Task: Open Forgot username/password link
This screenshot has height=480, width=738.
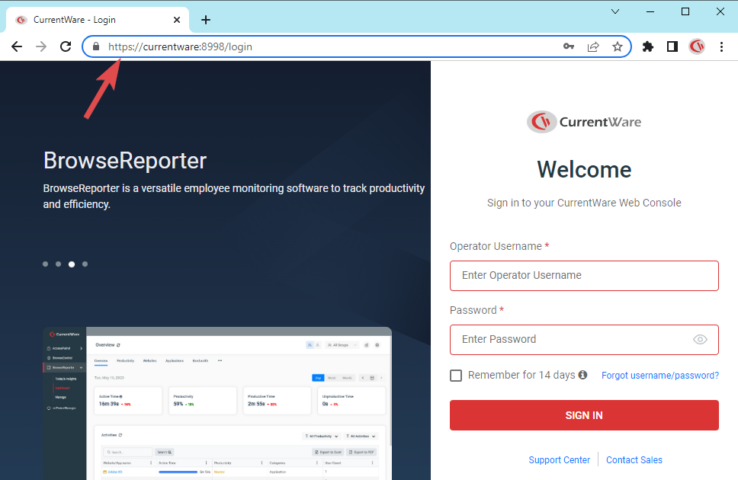Action: (x=660, y=376)
